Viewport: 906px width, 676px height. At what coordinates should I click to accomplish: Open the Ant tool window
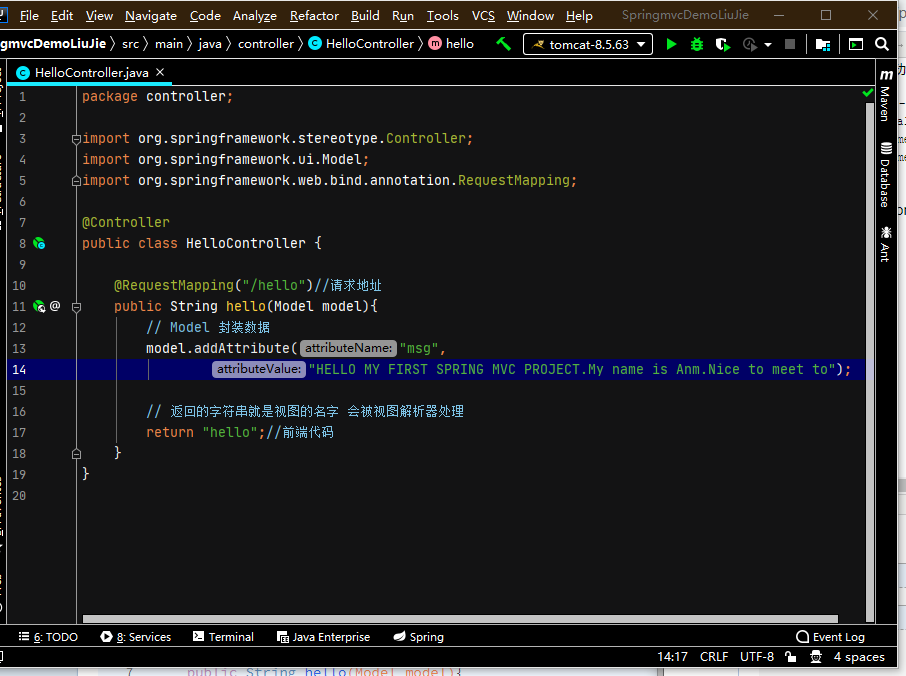click(x=885, y=244)
